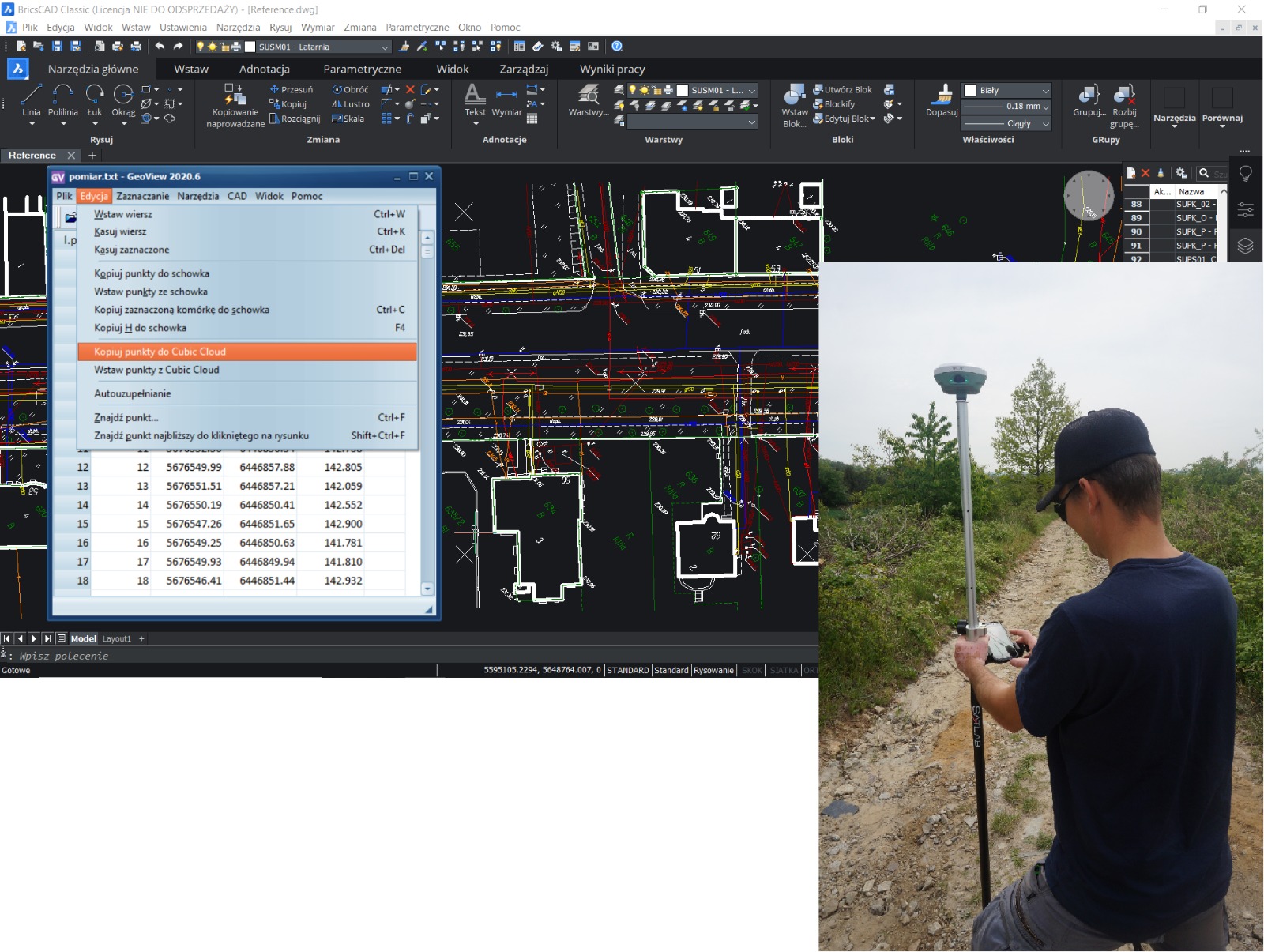The width and height of the screenshot is (1264, 952).
Task: Add new layout with plus button
Action: (x=142, y=638)
